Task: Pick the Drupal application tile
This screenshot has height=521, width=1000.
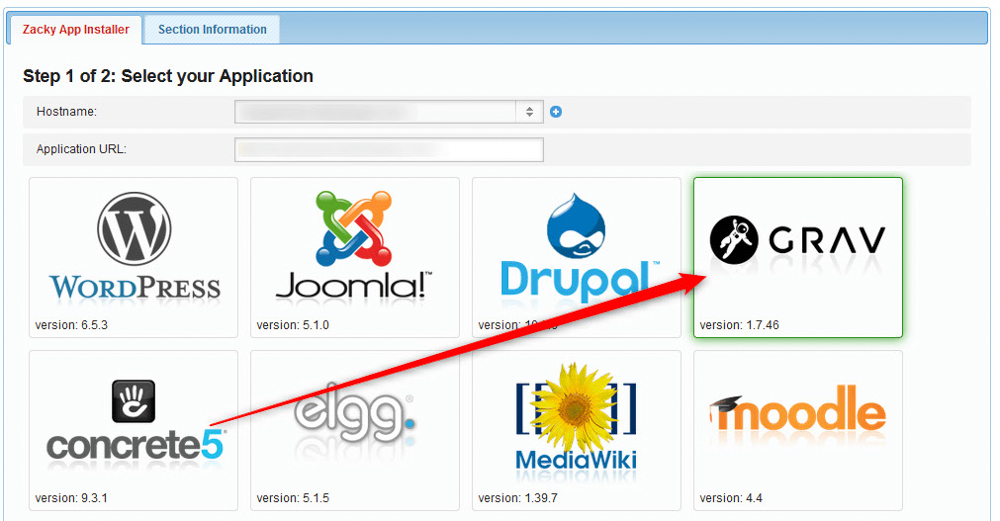Action: tap(577, 257)
